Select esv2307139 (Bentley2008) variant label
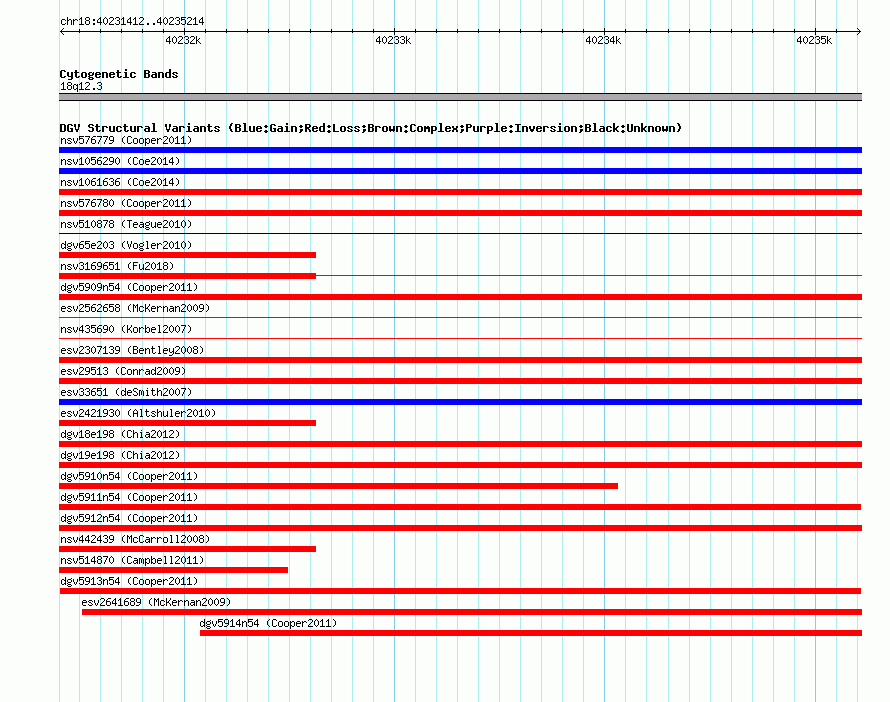This screenshot has width=890, height=702. coord(132,350)
